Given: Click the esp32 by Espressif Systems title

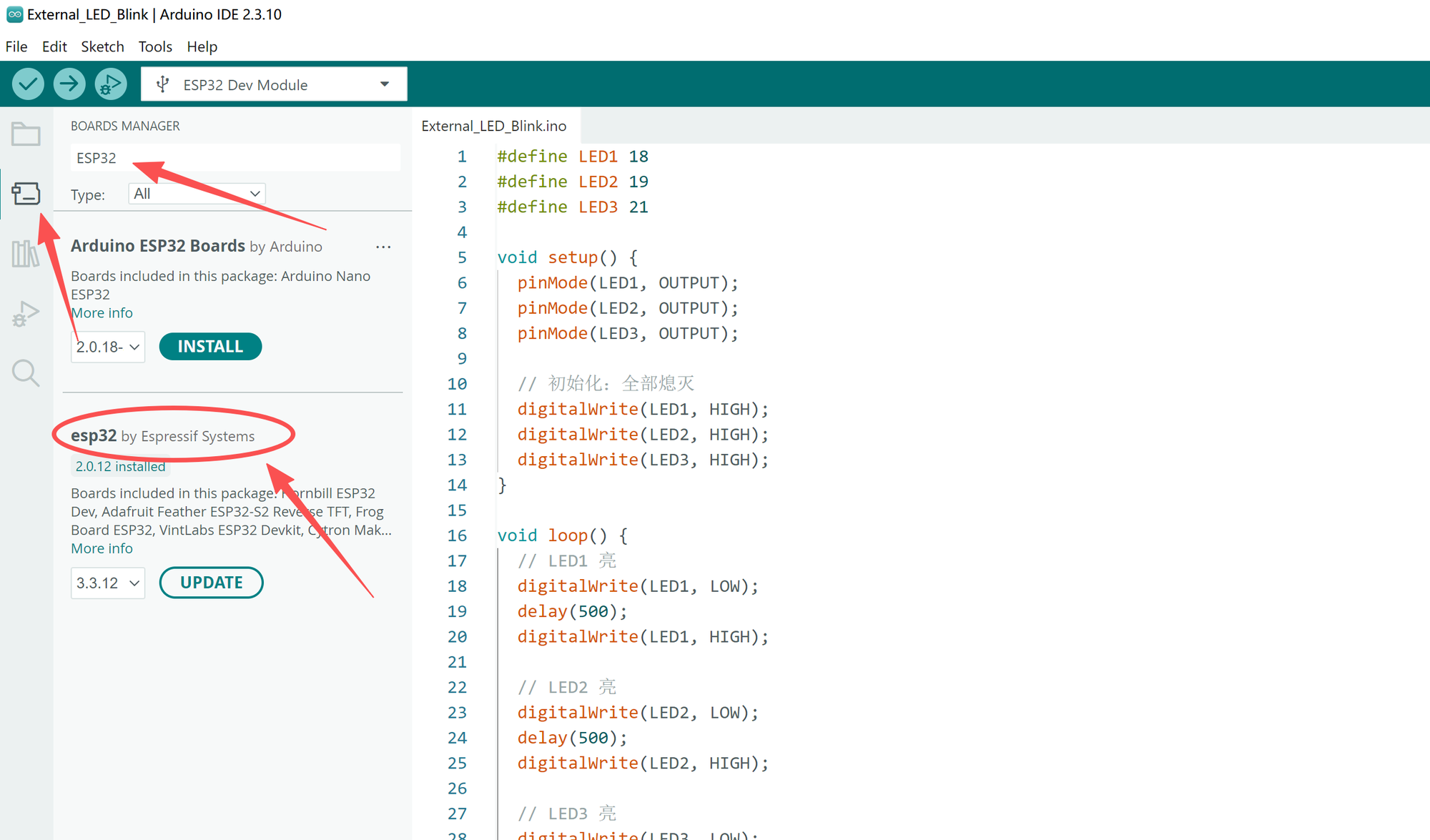Looking at the screenshot, I should coord(162,435).
